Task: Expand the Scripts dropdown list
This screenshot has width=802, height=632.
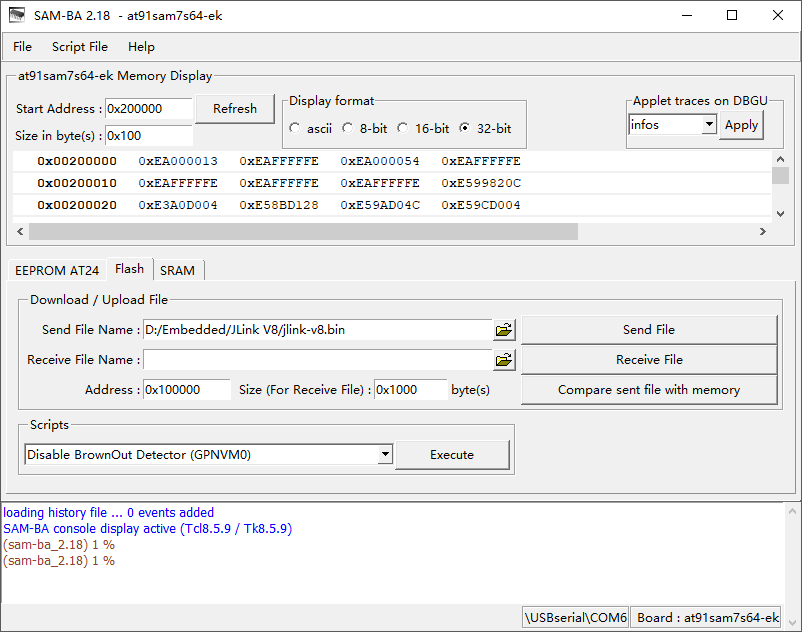Action: [385, 454]
